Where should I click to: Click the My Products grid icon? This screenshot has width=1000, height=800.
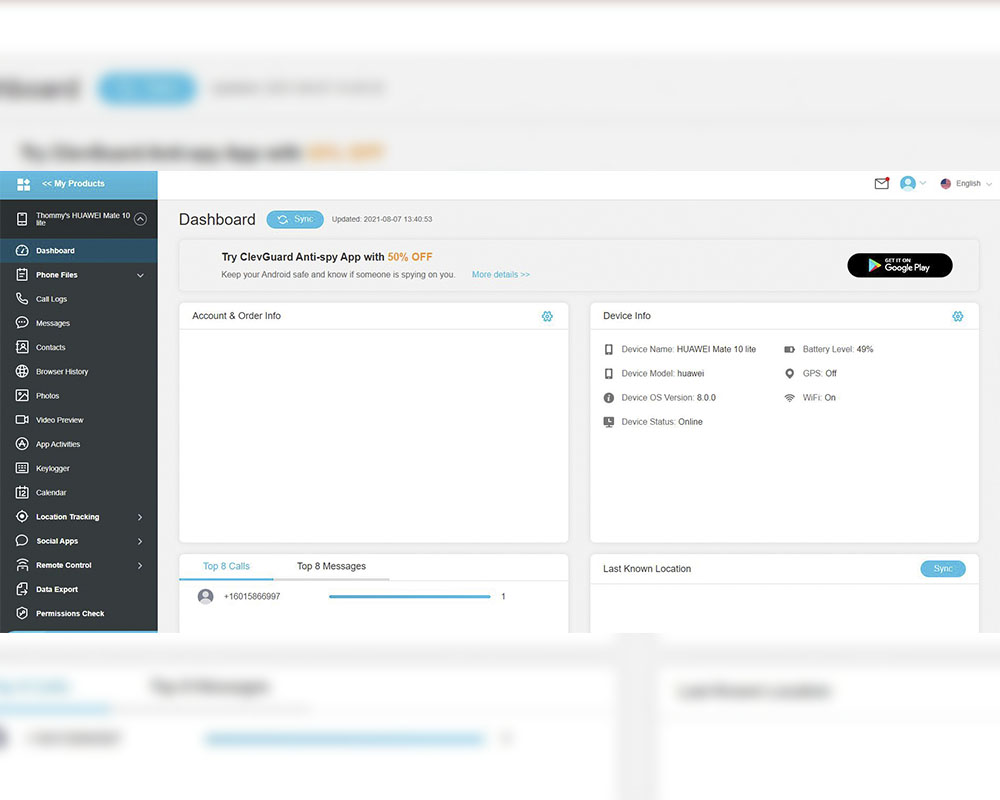tap(24, 184)
